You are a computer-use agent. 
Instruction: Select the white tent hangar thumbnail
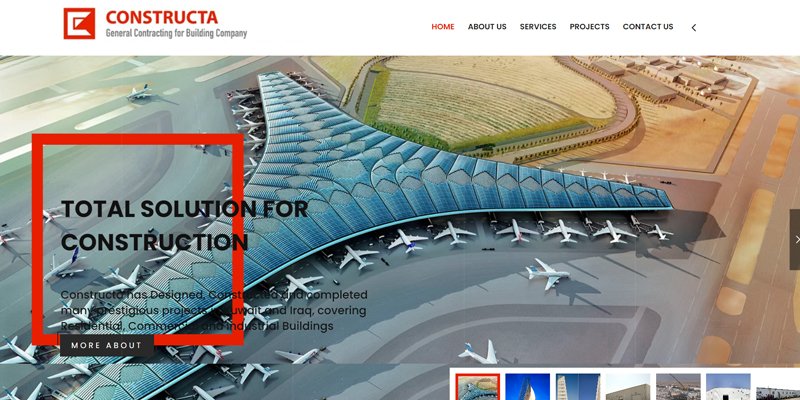(x=728, y=387)
